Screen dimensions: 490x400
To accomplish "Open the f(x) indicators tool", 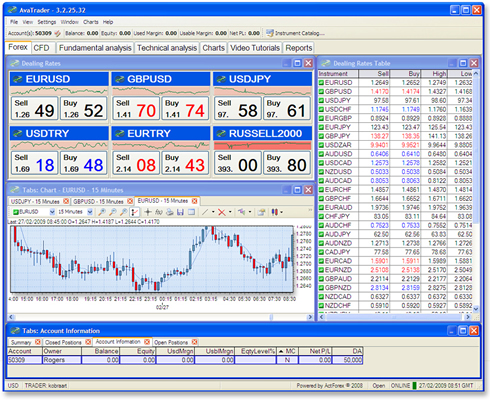I will pos(159,212).
